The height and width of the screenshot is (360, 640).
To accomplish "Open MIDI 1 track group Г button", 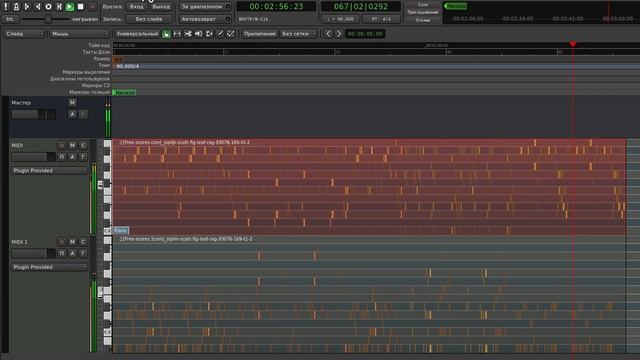I will point(83,253).
